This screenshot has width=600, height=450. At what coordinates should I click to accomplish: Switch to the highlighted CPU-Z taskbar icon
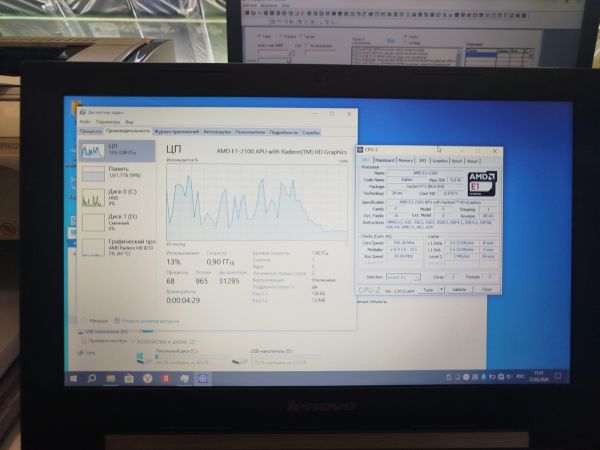(203, 379)
